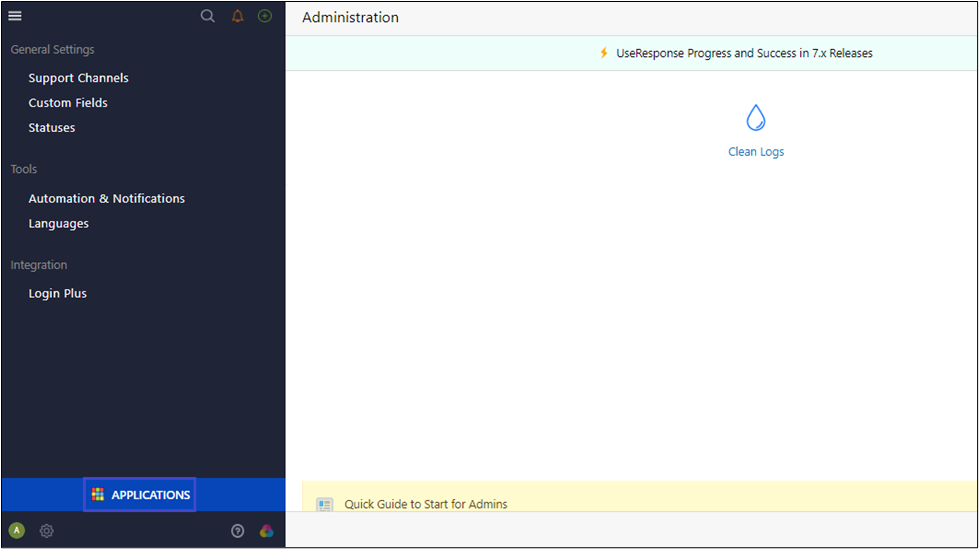Click the search magnifier icon
Viewport: 979px width, 549px height.
pyautogui.click(x=208, y=16)
